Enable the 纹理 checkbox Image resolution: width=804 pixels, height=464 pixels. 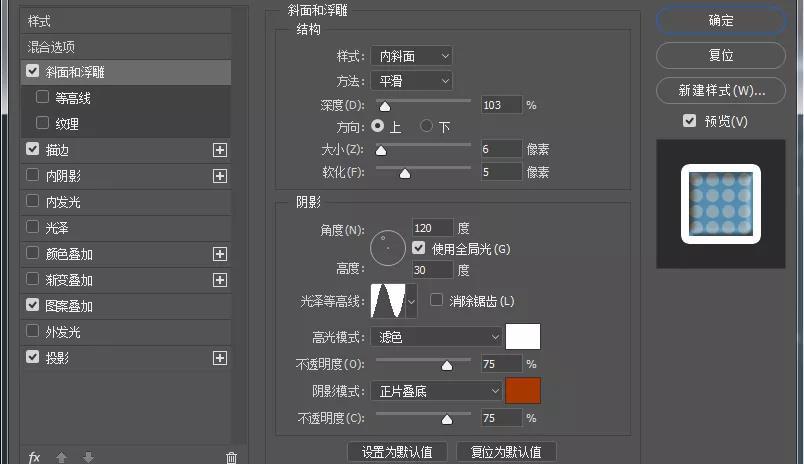click(43, 123)
